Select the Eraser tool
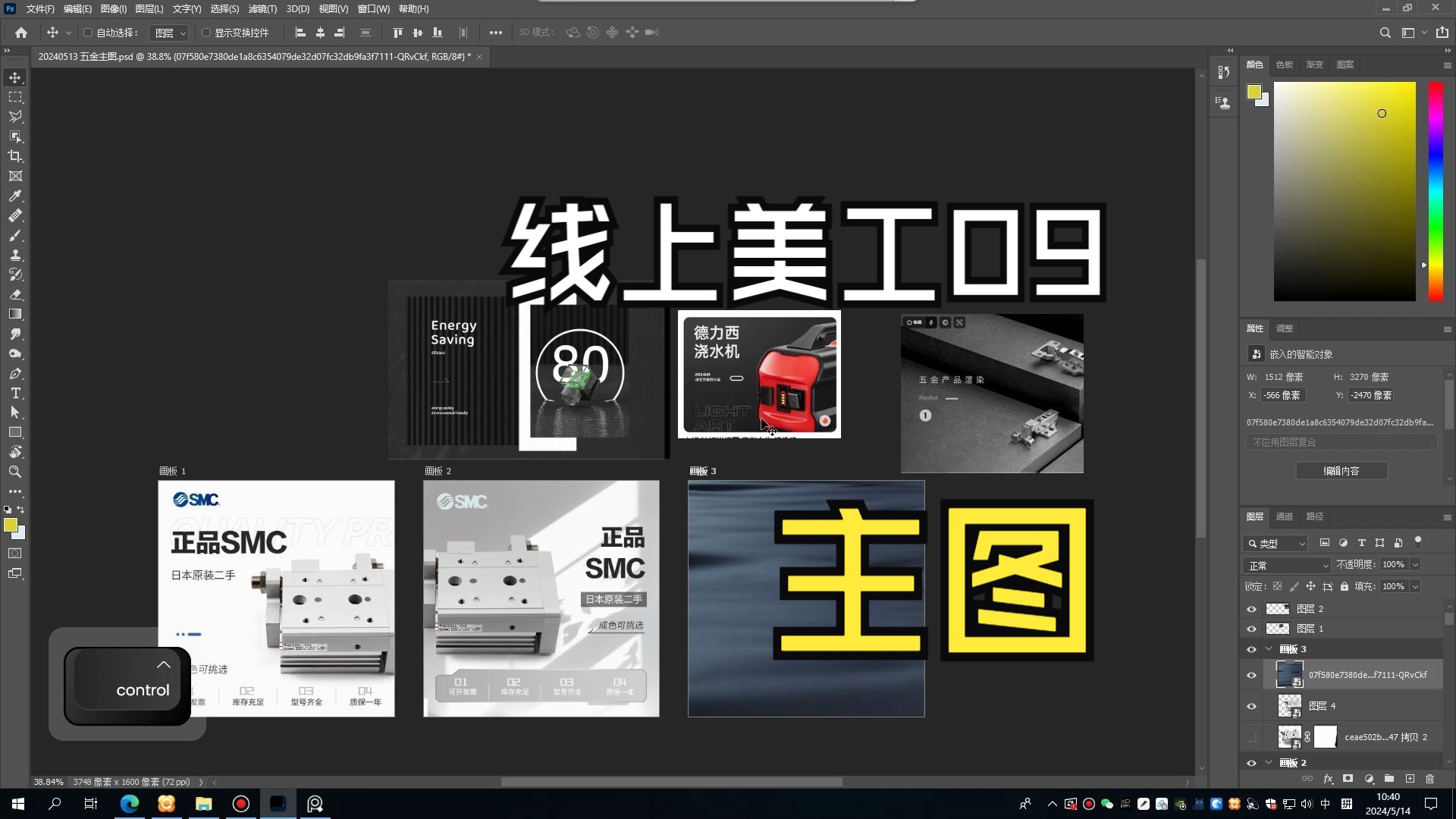This screenshot has height=819, width=1456. click(x=15, y=294)
